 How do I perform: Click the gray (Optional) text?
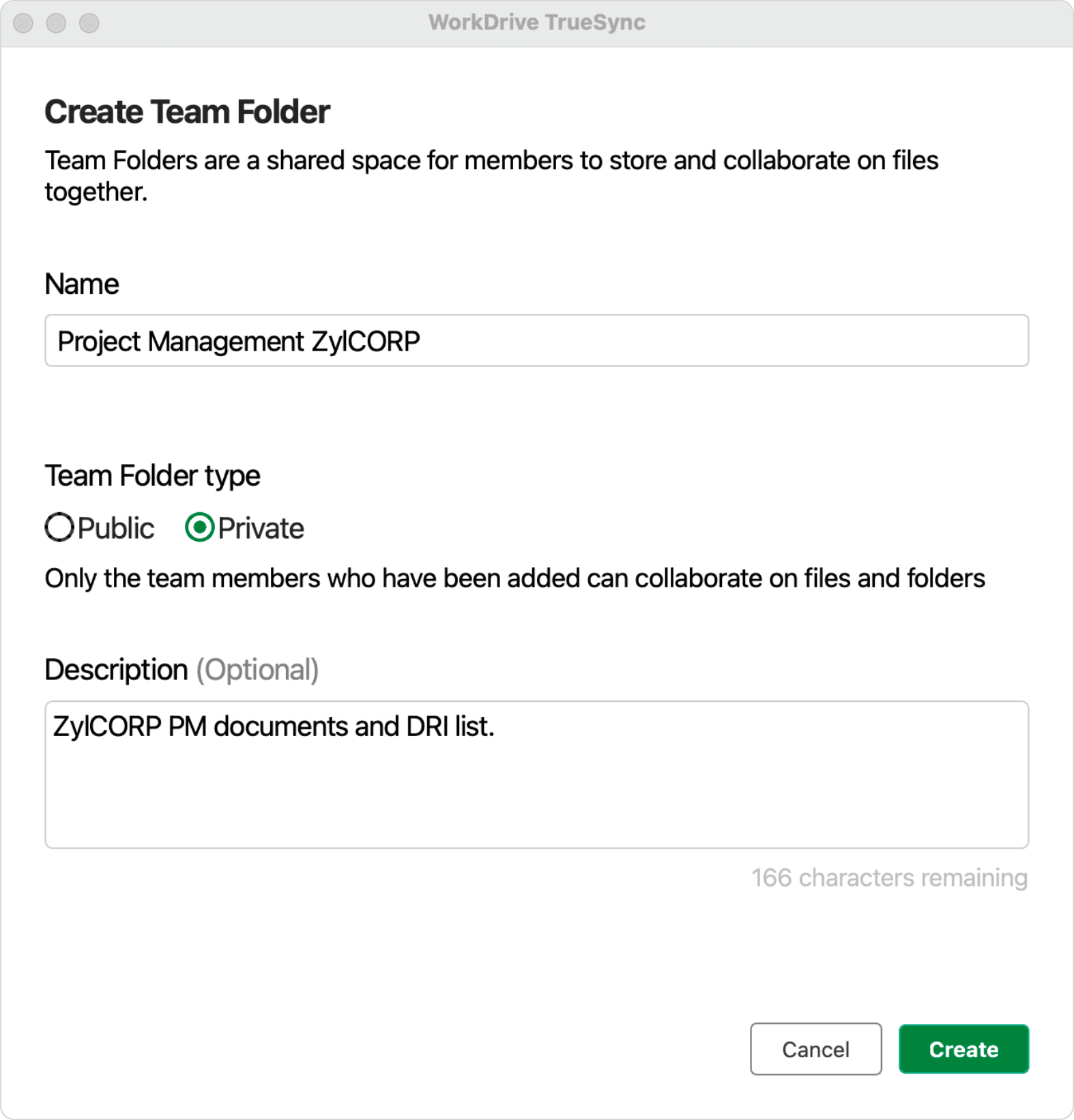click(257, 670)
